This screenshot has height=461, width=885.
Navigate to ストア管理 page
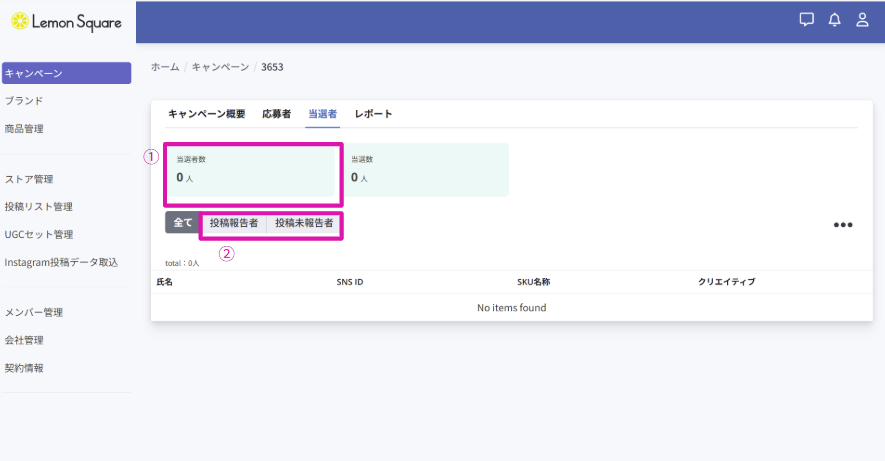click(29, 180)
